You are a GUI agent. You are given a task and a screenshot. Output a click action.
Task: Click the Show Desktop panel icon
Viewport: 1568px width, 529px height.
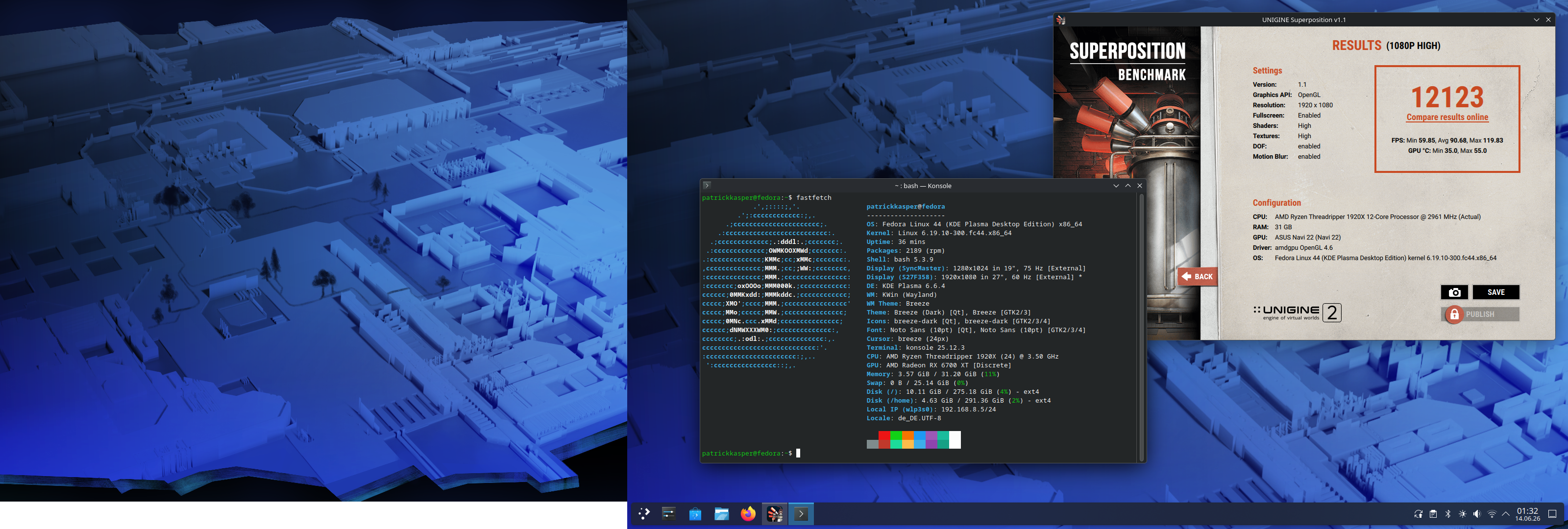[x=1552, y=514]
